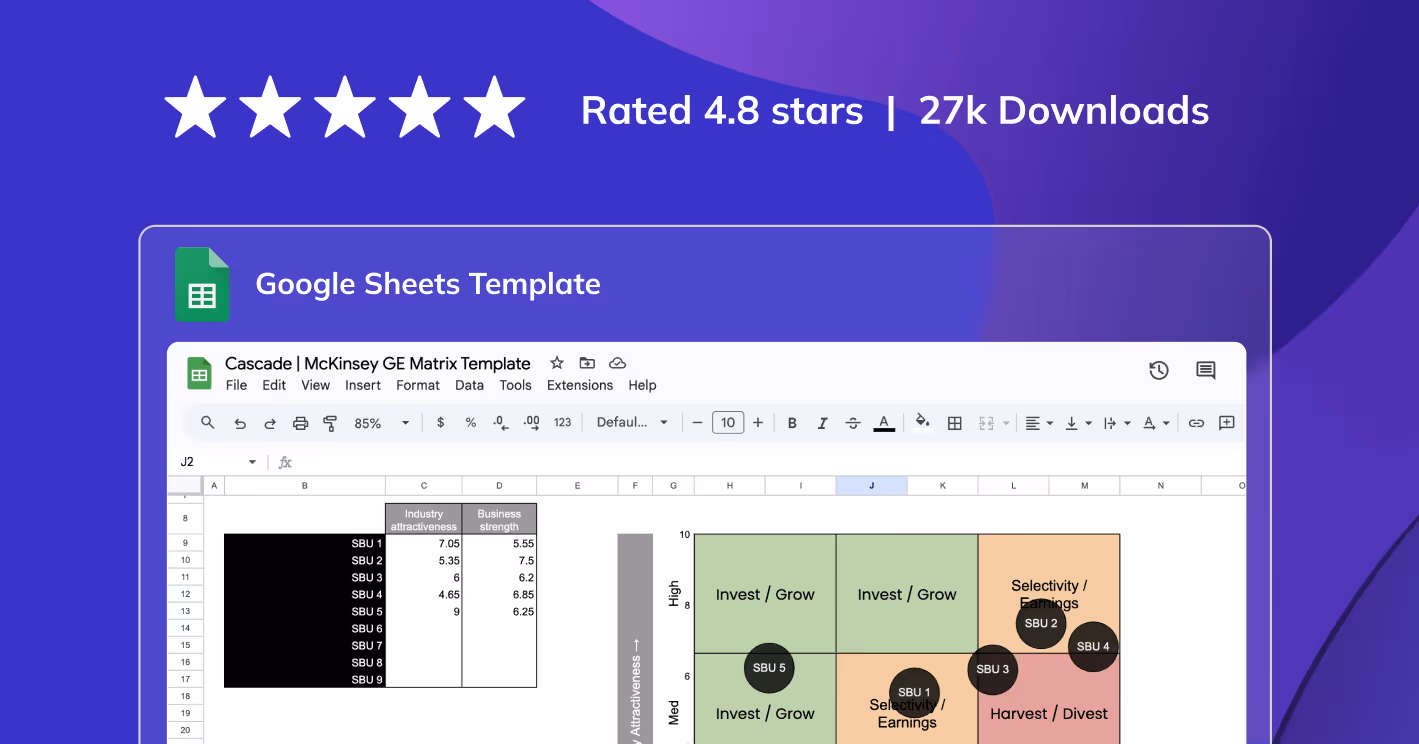Toggle bold formatting

[792, 423]
